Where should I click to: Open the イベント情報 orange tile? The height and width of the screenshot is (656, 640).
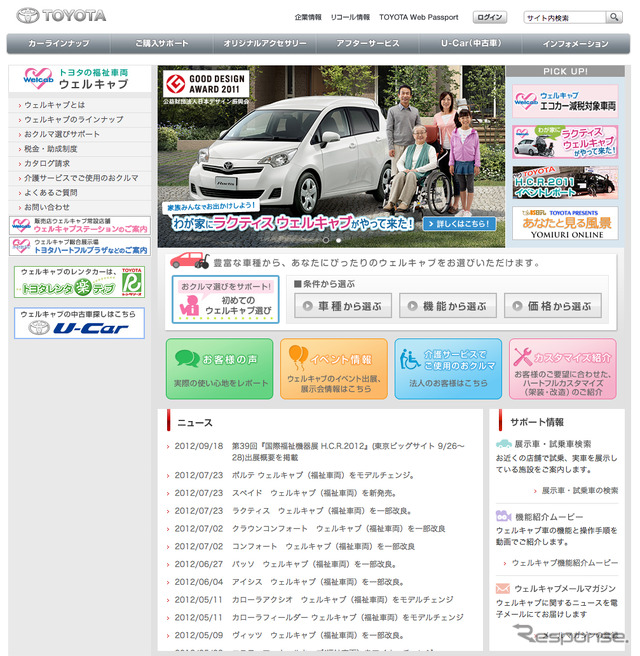tap(334, 369)
